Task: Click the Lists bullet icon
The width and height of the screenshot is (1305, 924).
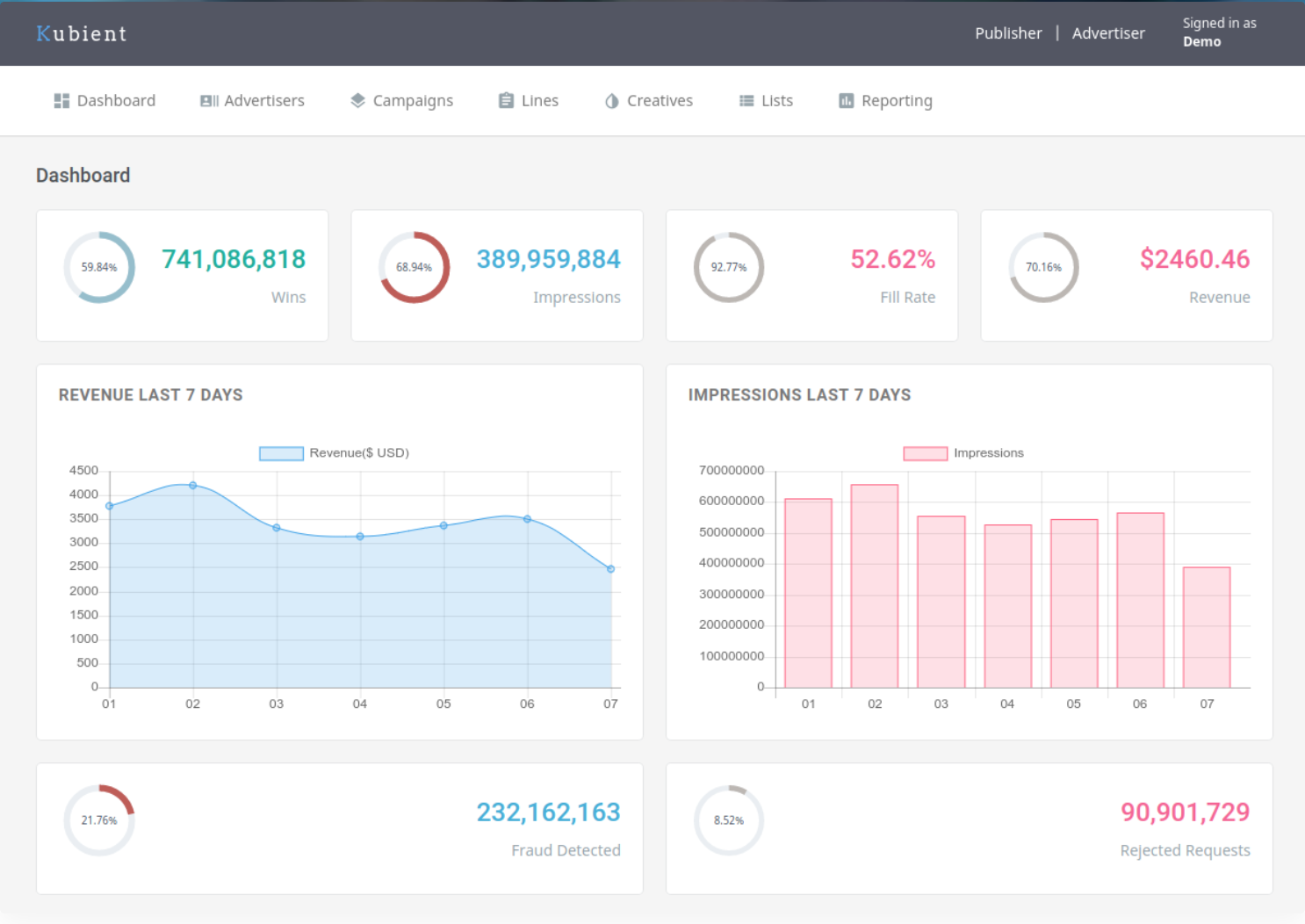Action: tap(746, 101)
